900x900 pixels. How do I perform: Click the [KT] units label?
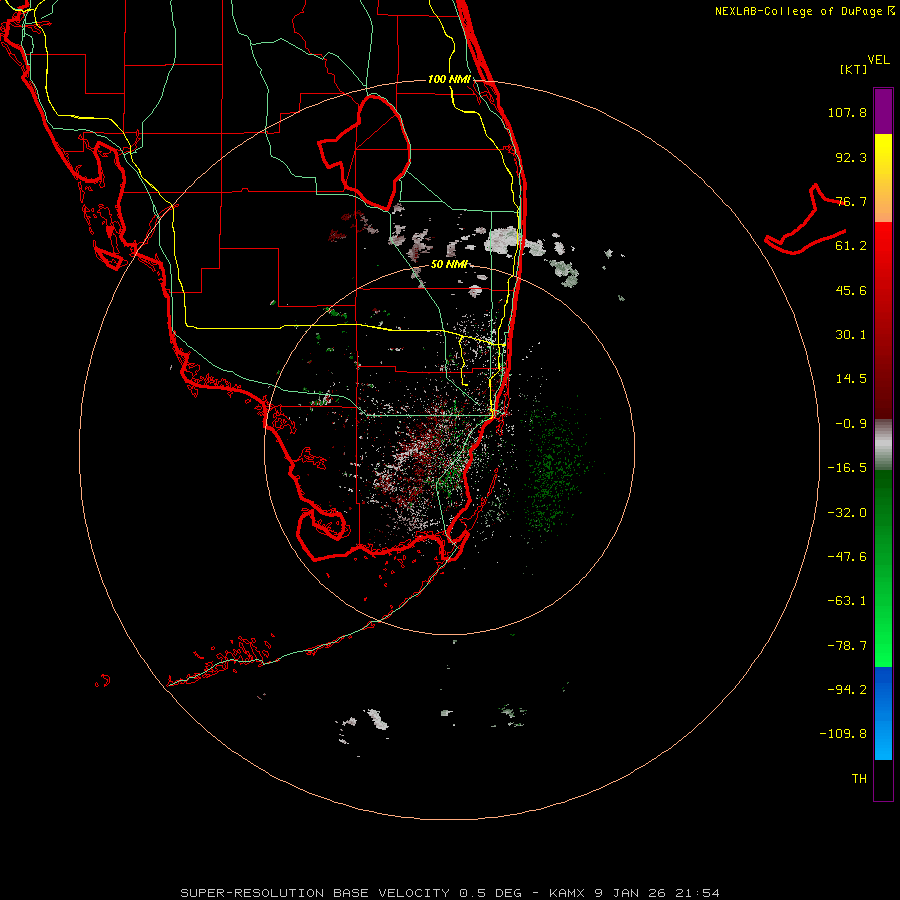[x=854, y=69]
